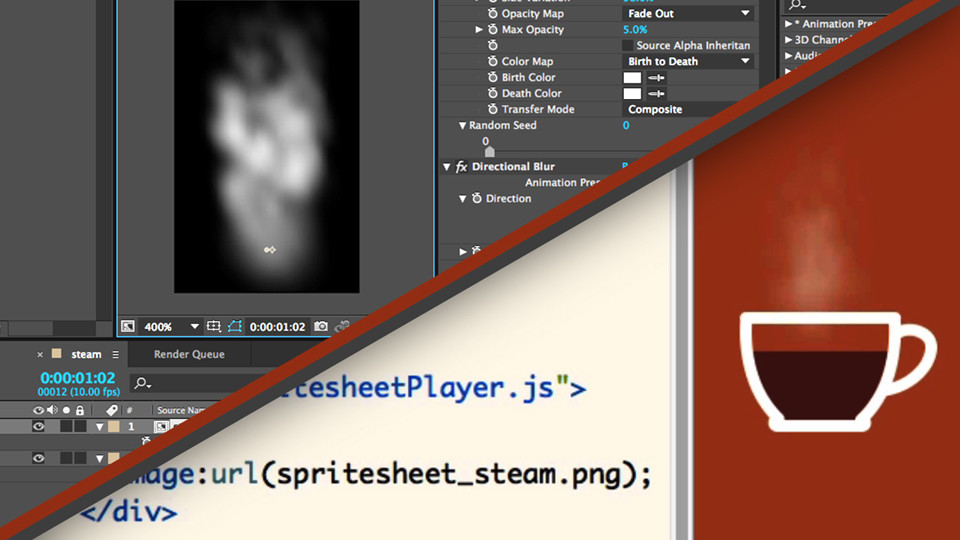
Task: Click the Max Opacity 5.0% value
Action: coord(635,29)
